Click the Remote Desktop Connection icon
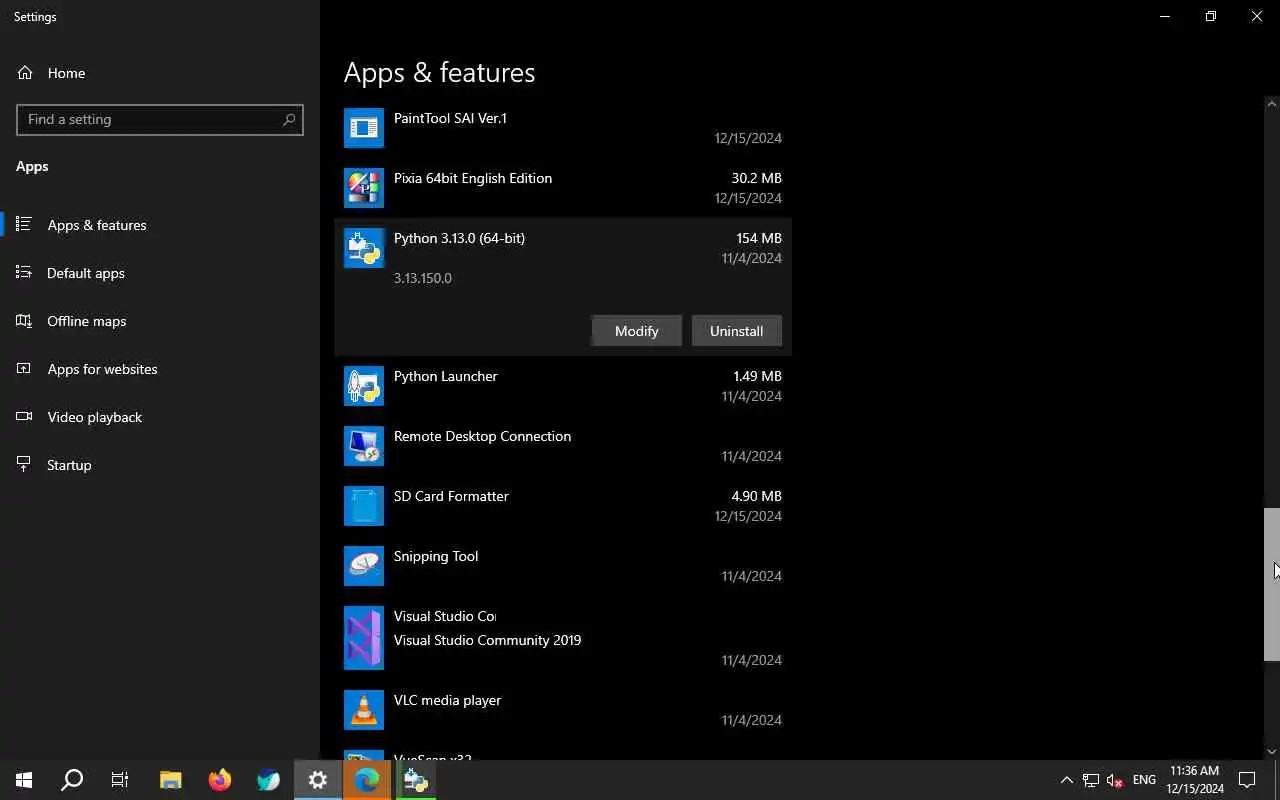This screenshot has height=800, width=1280. click(364, 446)
